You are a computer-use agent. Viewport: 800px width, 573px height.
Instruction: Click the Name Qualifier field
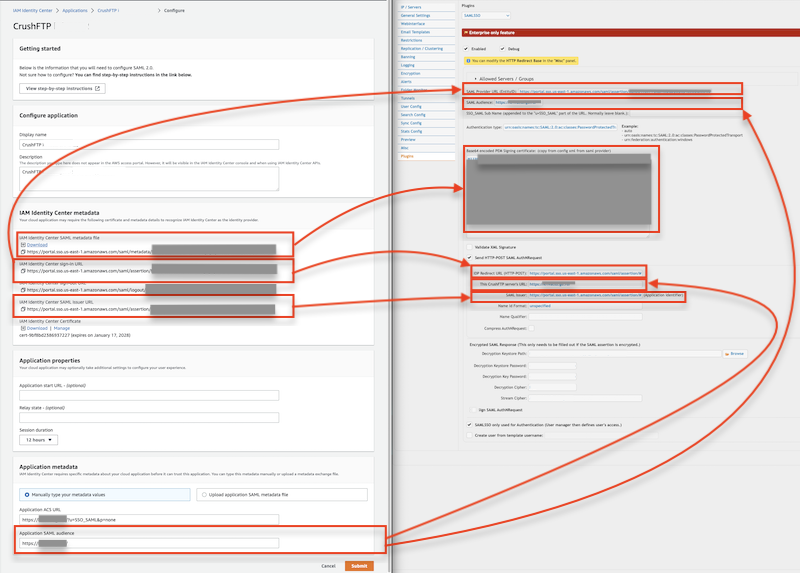(585, 317)
